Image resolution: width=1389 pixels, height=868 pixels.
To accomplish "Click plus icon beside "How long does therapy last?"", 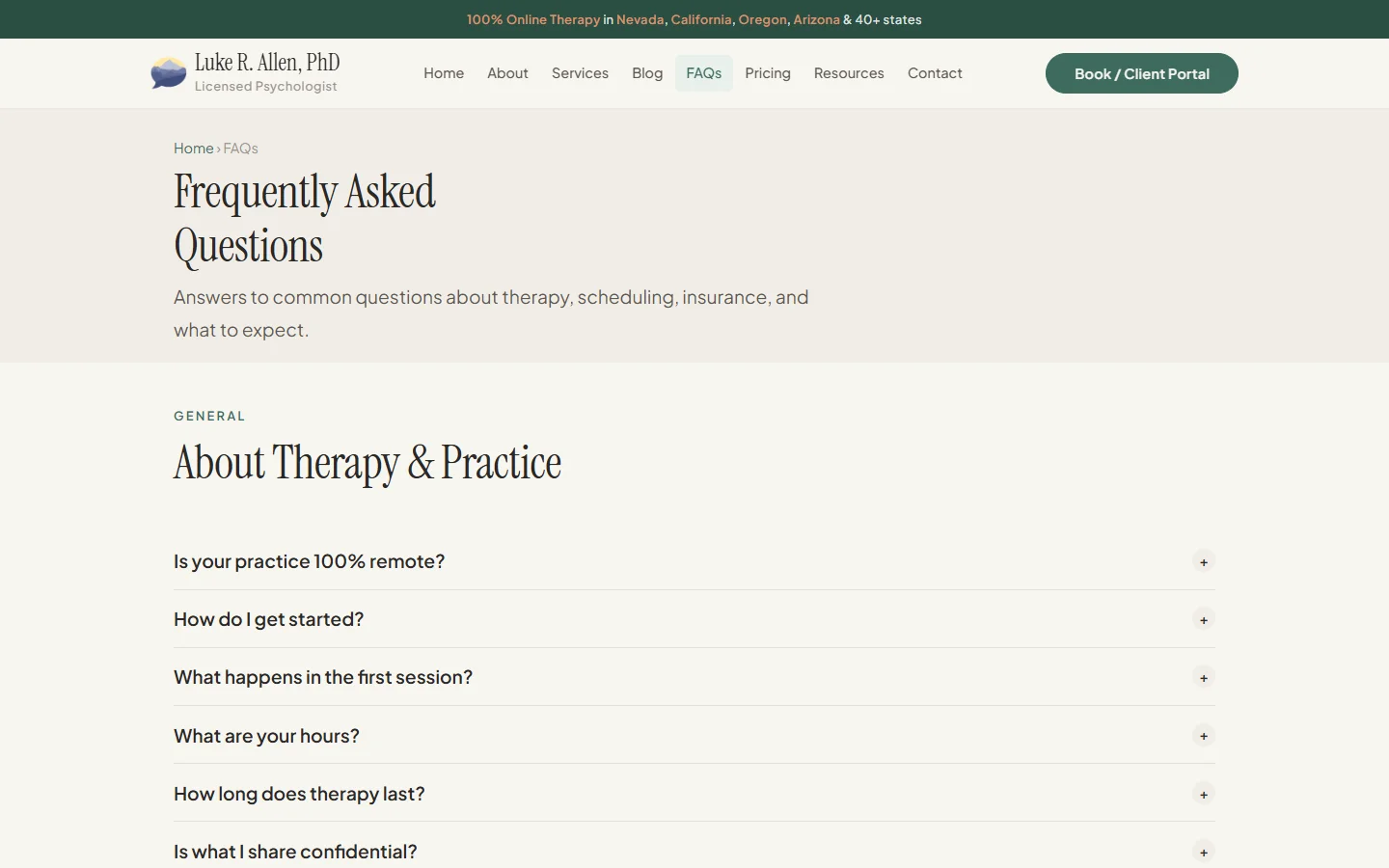I will pos(1203,795).
